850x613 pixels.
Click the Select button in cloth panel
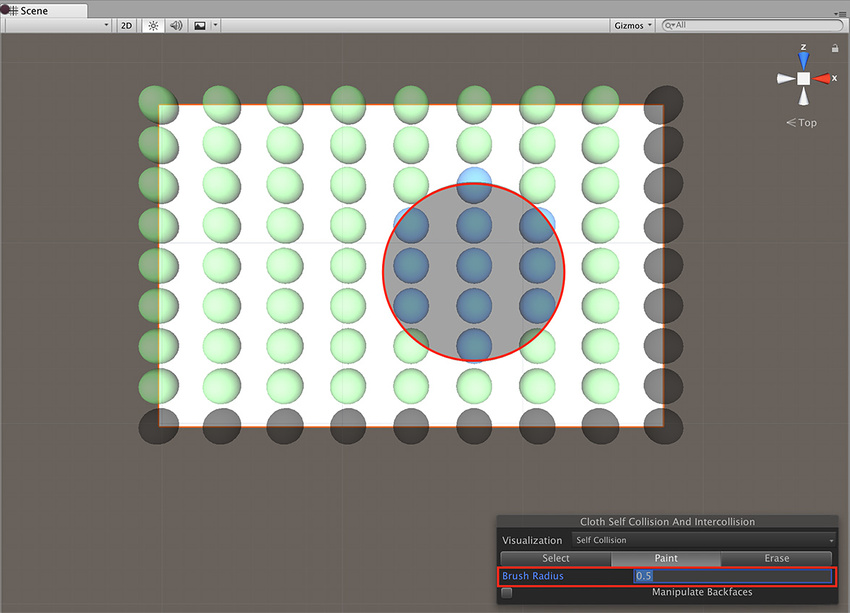point(556,560)
